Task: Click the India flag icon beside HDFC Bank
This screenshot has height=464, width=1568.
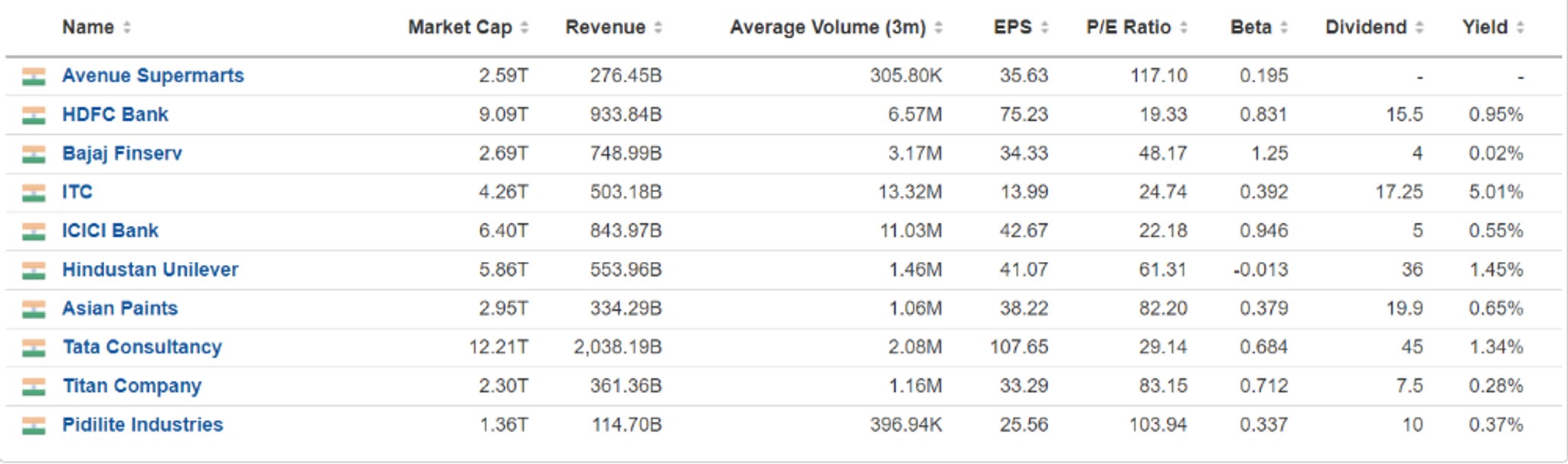Action: pyautogui.click(x=34, y=116)
